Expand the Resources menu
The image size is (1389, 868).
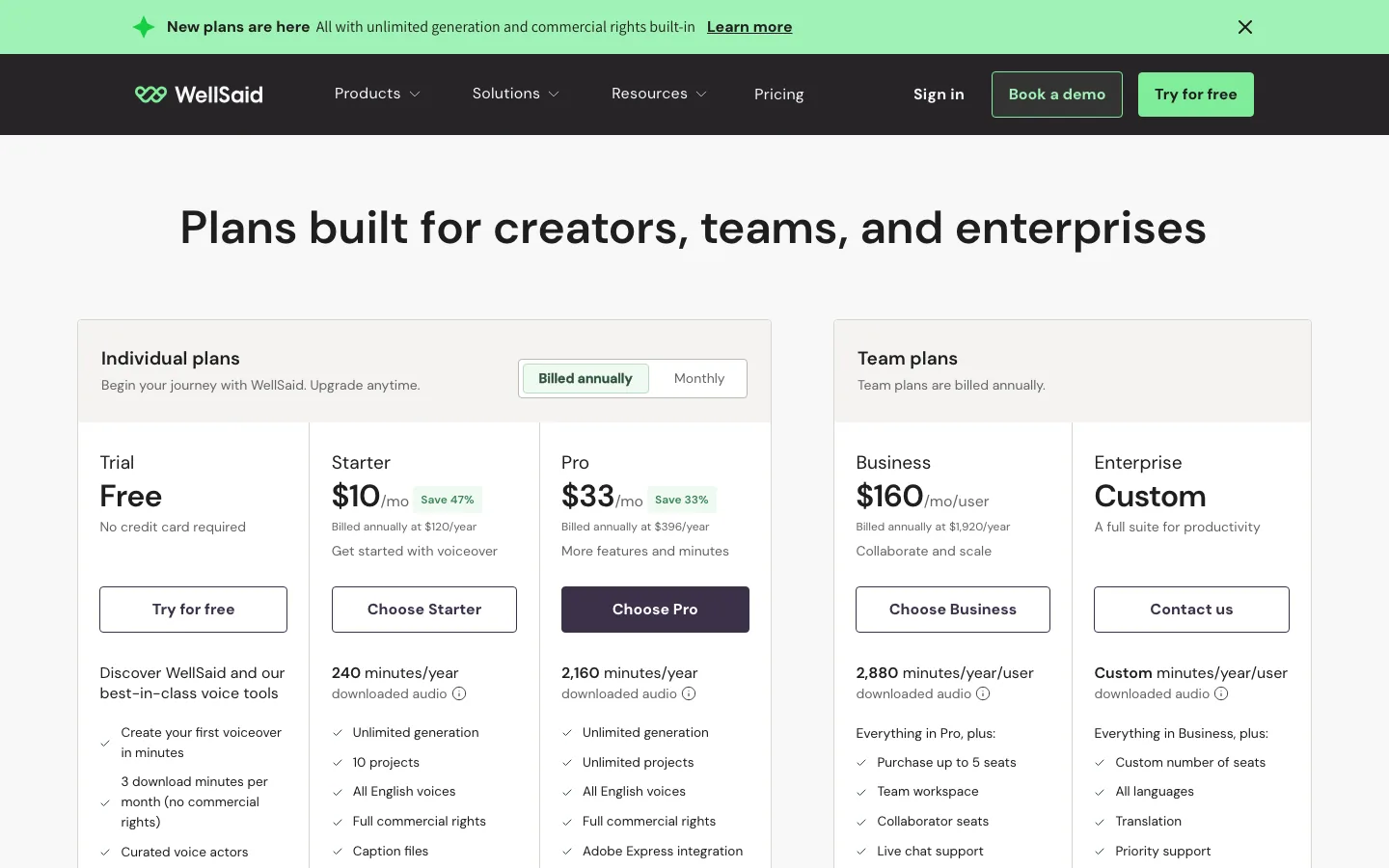659,94
